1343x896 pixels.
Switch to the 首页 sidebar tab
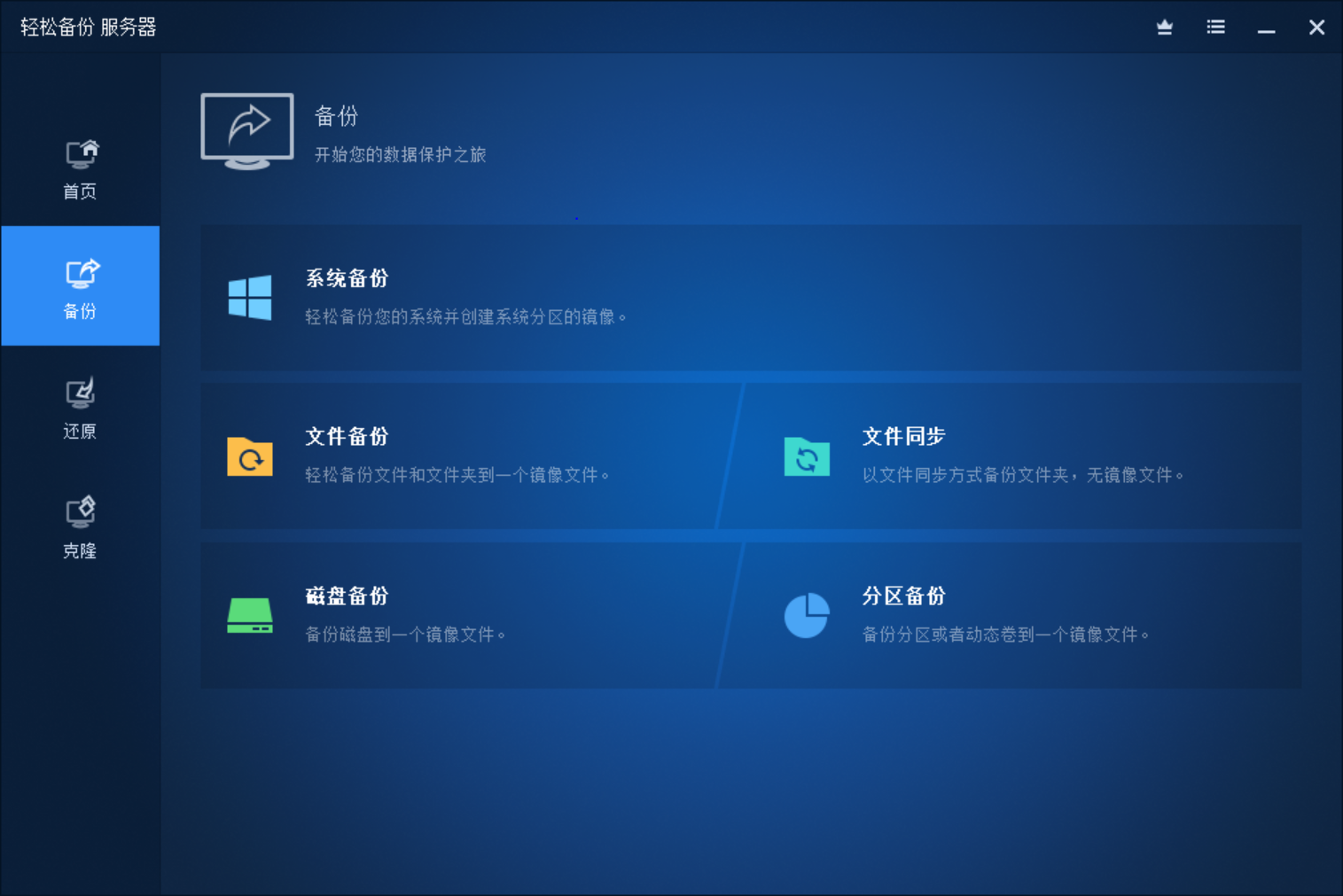click(80, 170)
